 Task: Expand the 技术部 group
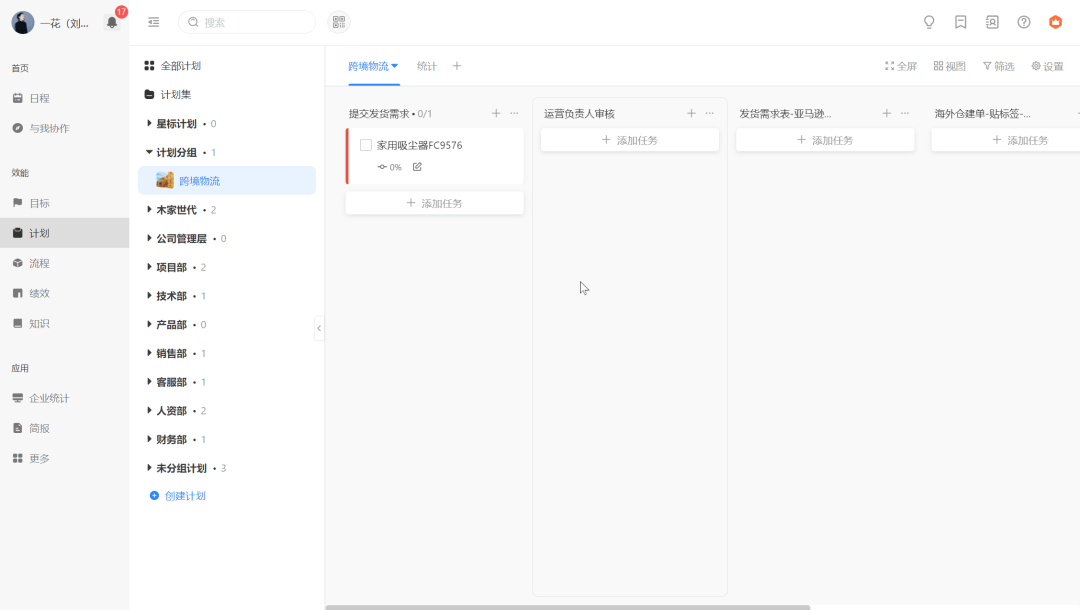pos(149,295)
